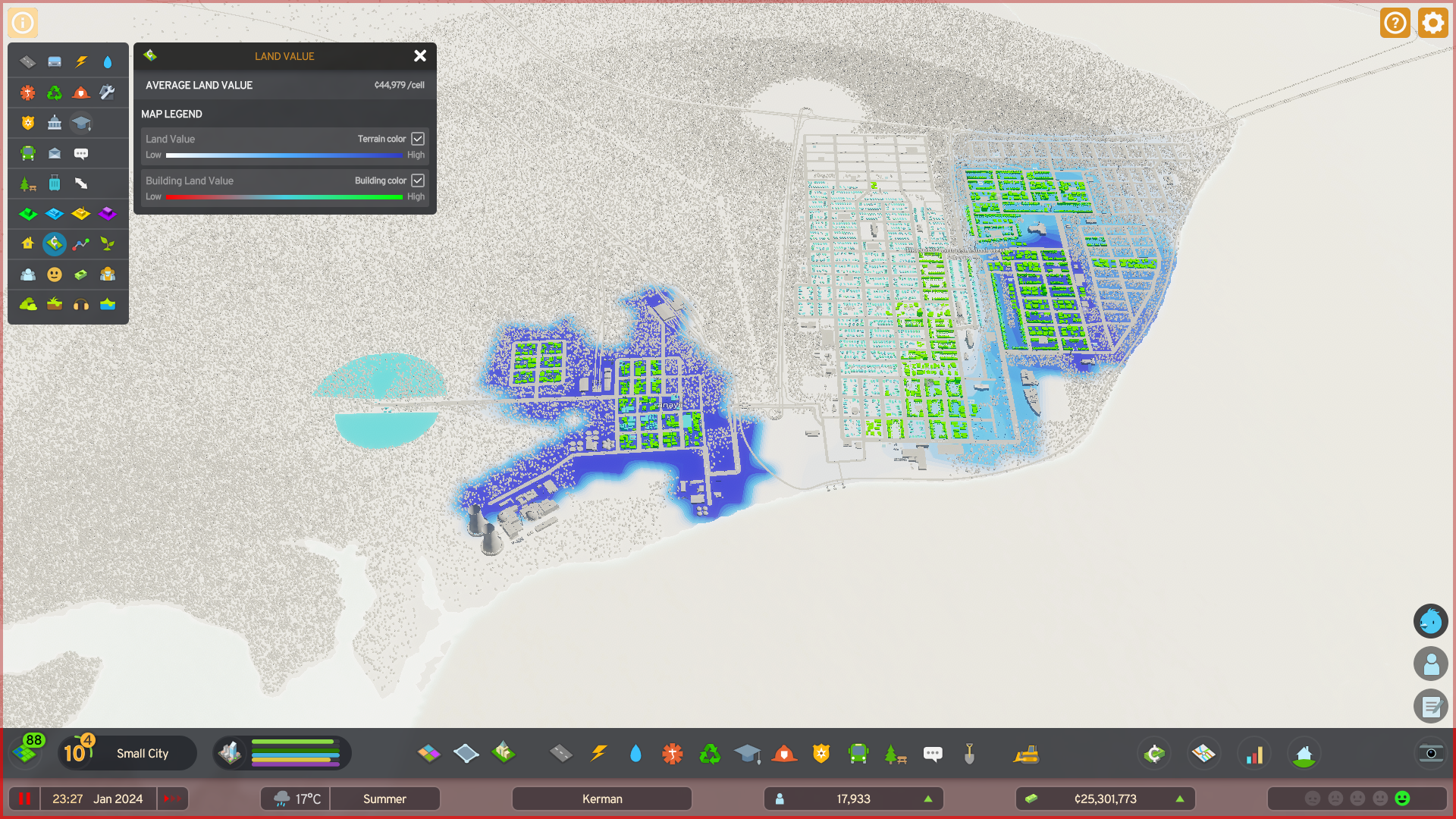Viewport: 1456px width, 819px height.
Task: Click the population count 17,933
Action: 853,799
